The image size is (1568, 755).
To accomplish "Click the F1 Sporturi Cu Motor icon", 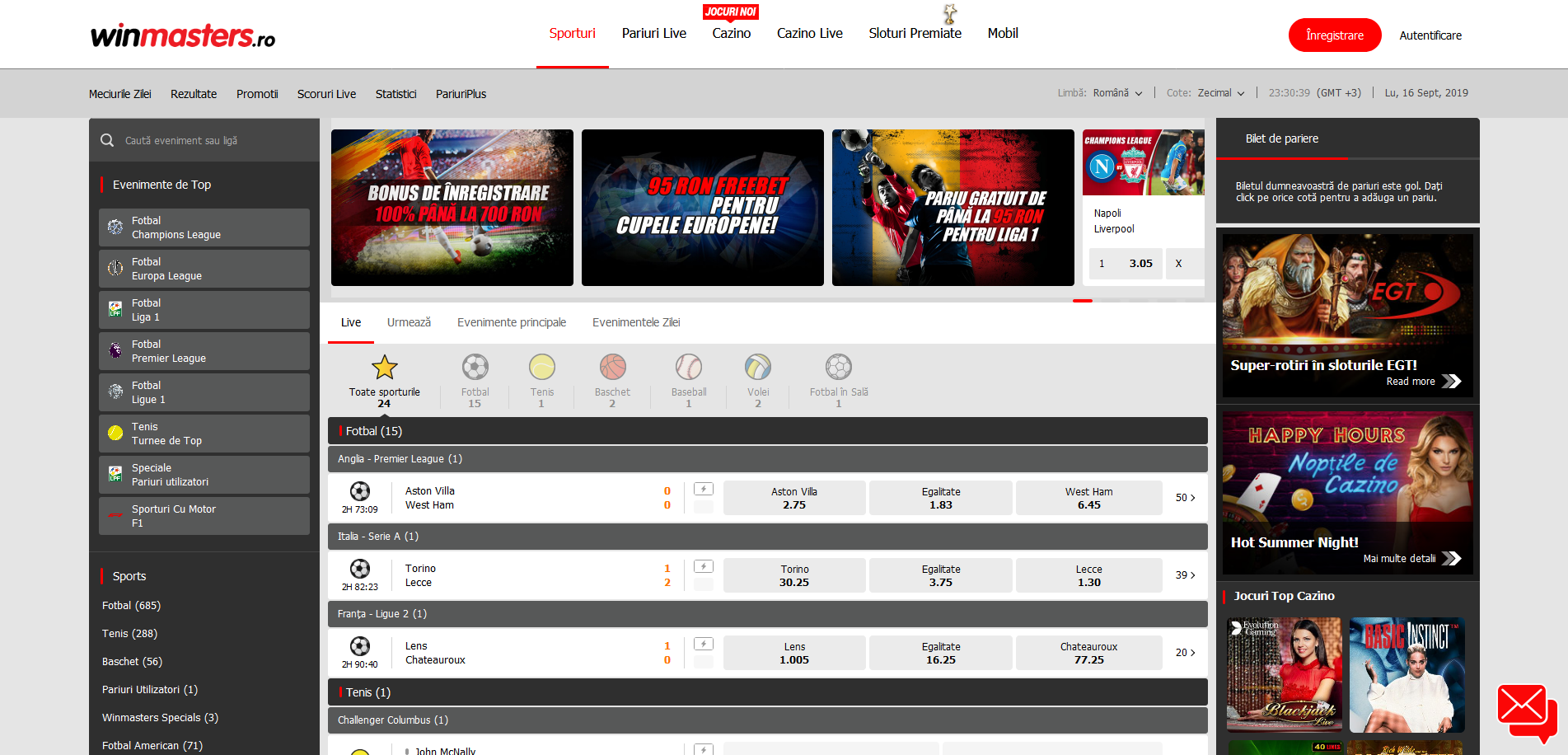I will [x=115, y=515].
